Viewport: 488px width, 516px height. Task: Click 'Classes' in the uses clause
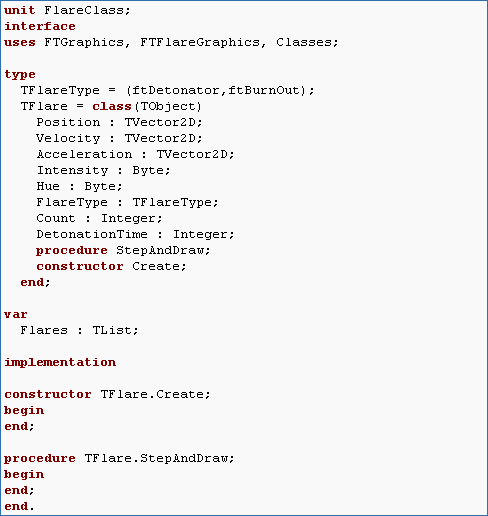[x=304, y=42]
